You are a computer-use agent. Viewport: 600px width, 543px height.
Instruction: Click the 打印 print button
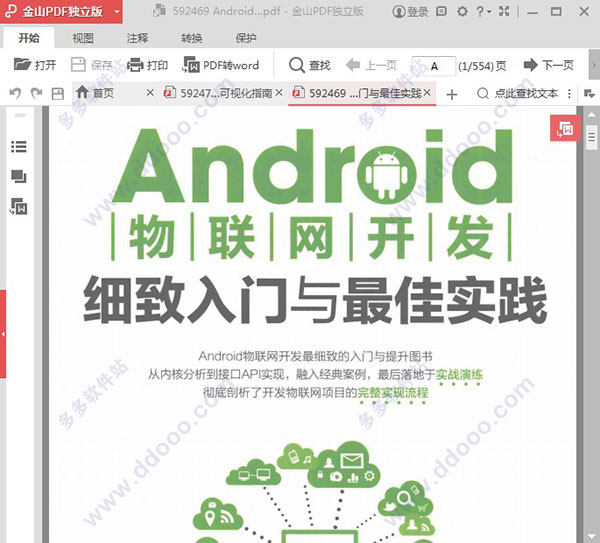(147, 65)
